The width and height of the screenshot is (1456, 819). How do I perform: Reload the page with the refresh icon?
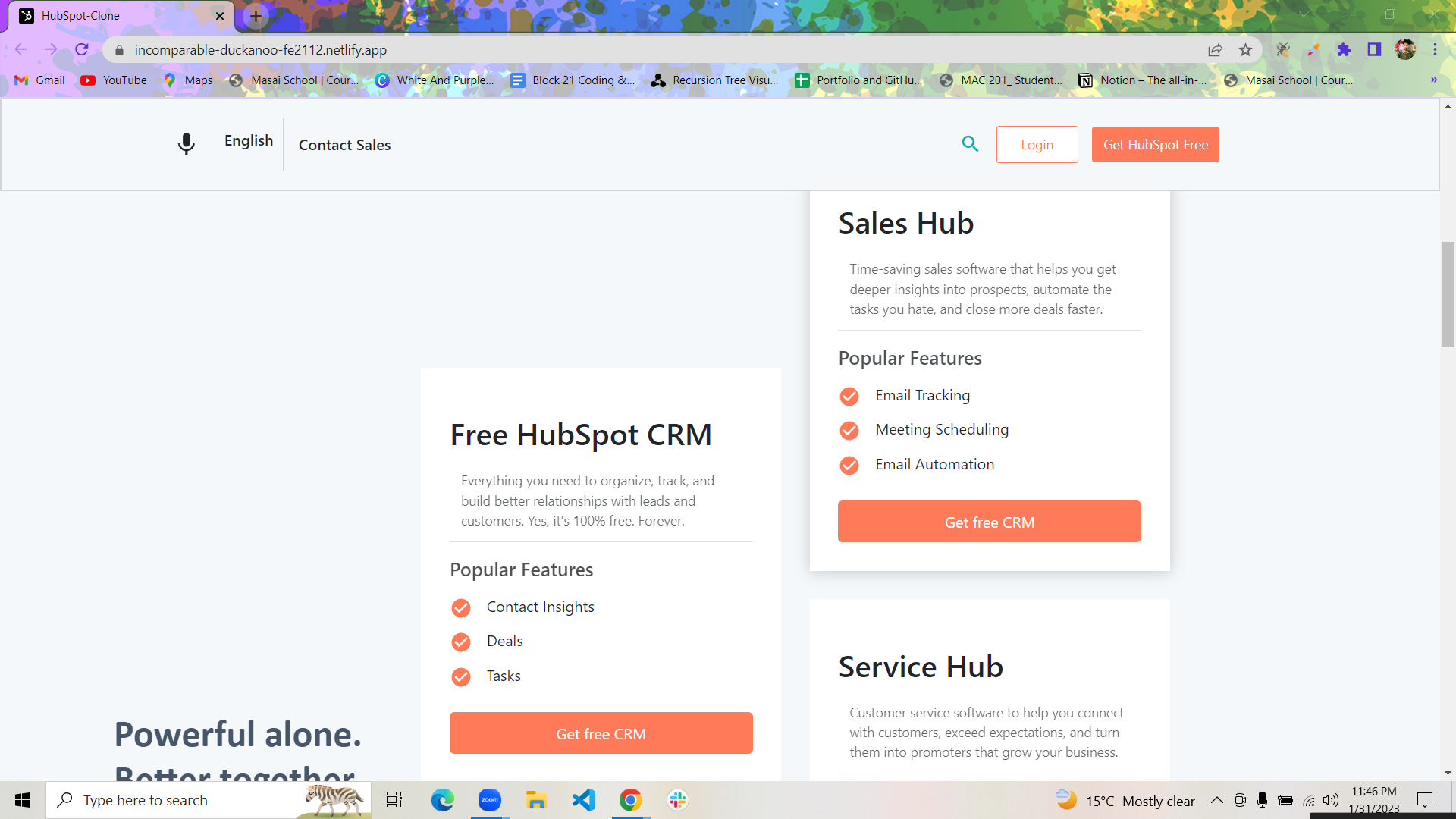82,50
